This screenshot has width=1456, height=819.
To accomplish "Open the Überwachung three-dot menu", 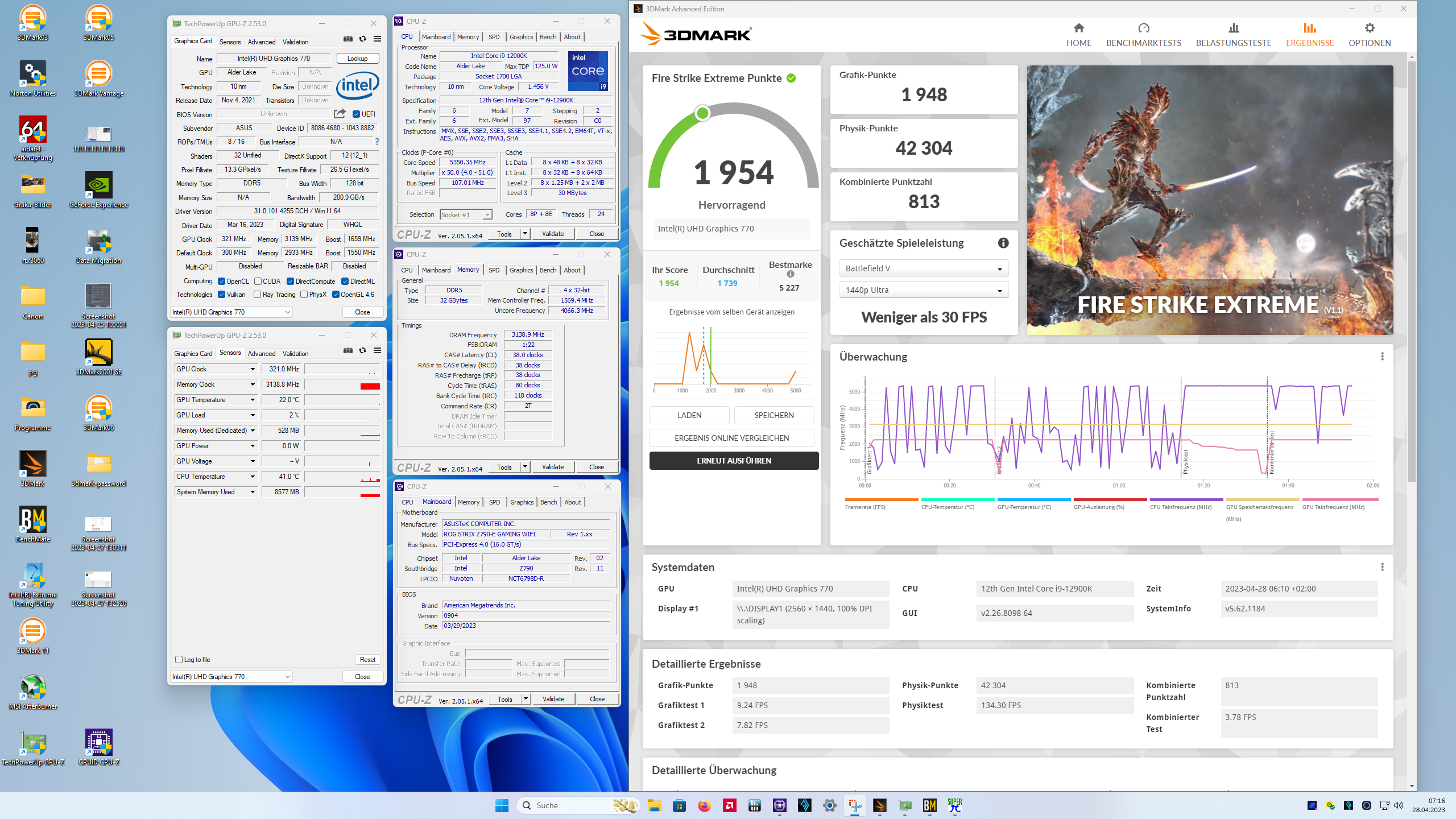I will pyautogui.click(x=1382, y=357).
